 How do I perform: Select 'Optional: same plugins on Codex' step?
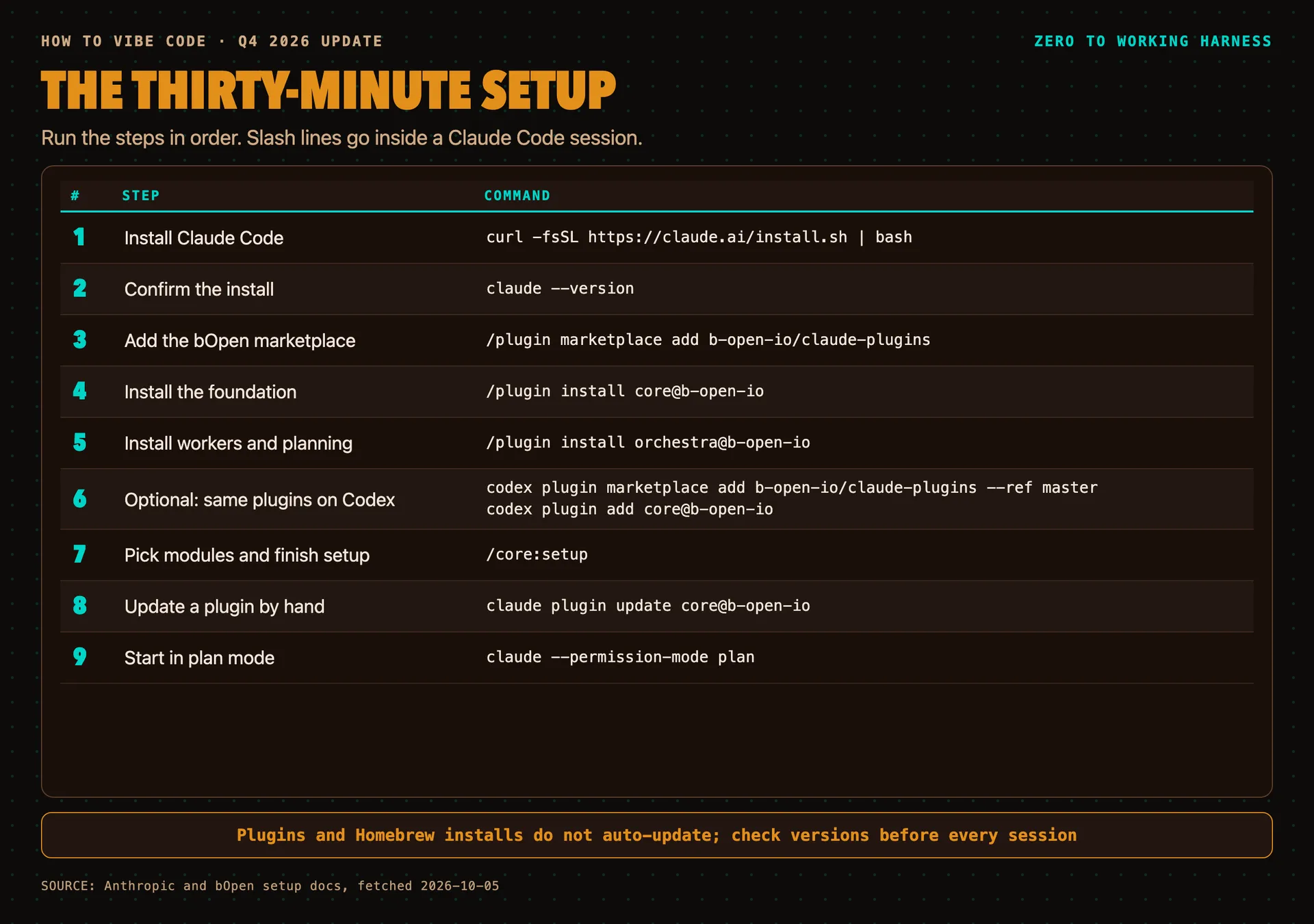coord(259,500)
